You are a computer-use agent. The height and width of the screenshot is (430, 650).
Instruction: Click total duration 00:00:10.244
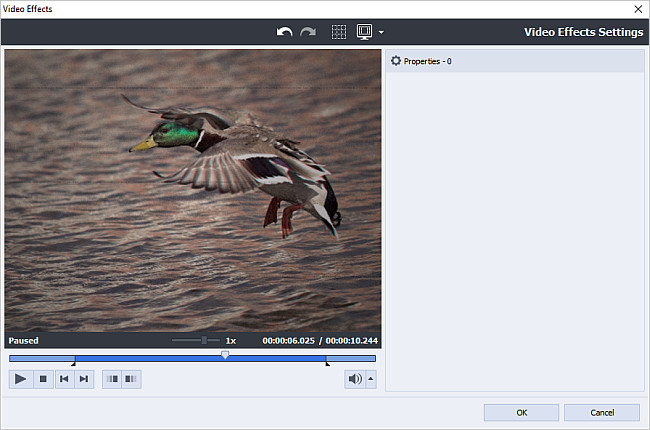(352, 340)
